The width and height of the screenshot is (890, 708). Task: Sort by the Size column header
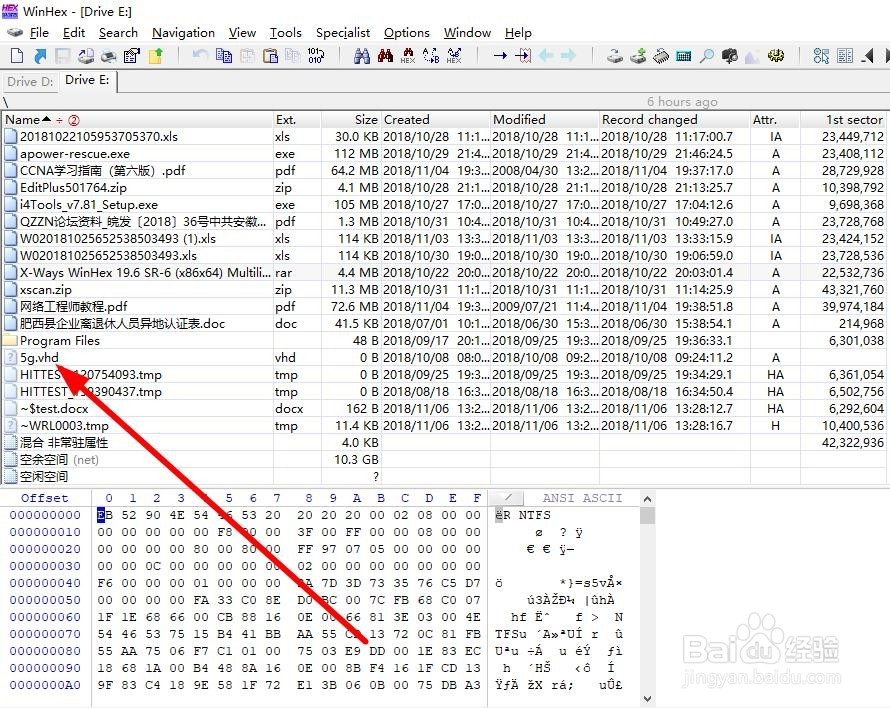coord(351,120)
